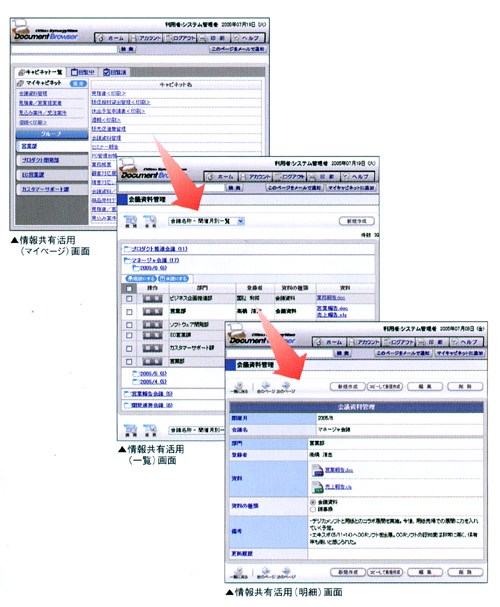Viewport: 500px width, 607px height.
Task: Open the Word document icon for 営業報告.doc
Action: (317, 470)
